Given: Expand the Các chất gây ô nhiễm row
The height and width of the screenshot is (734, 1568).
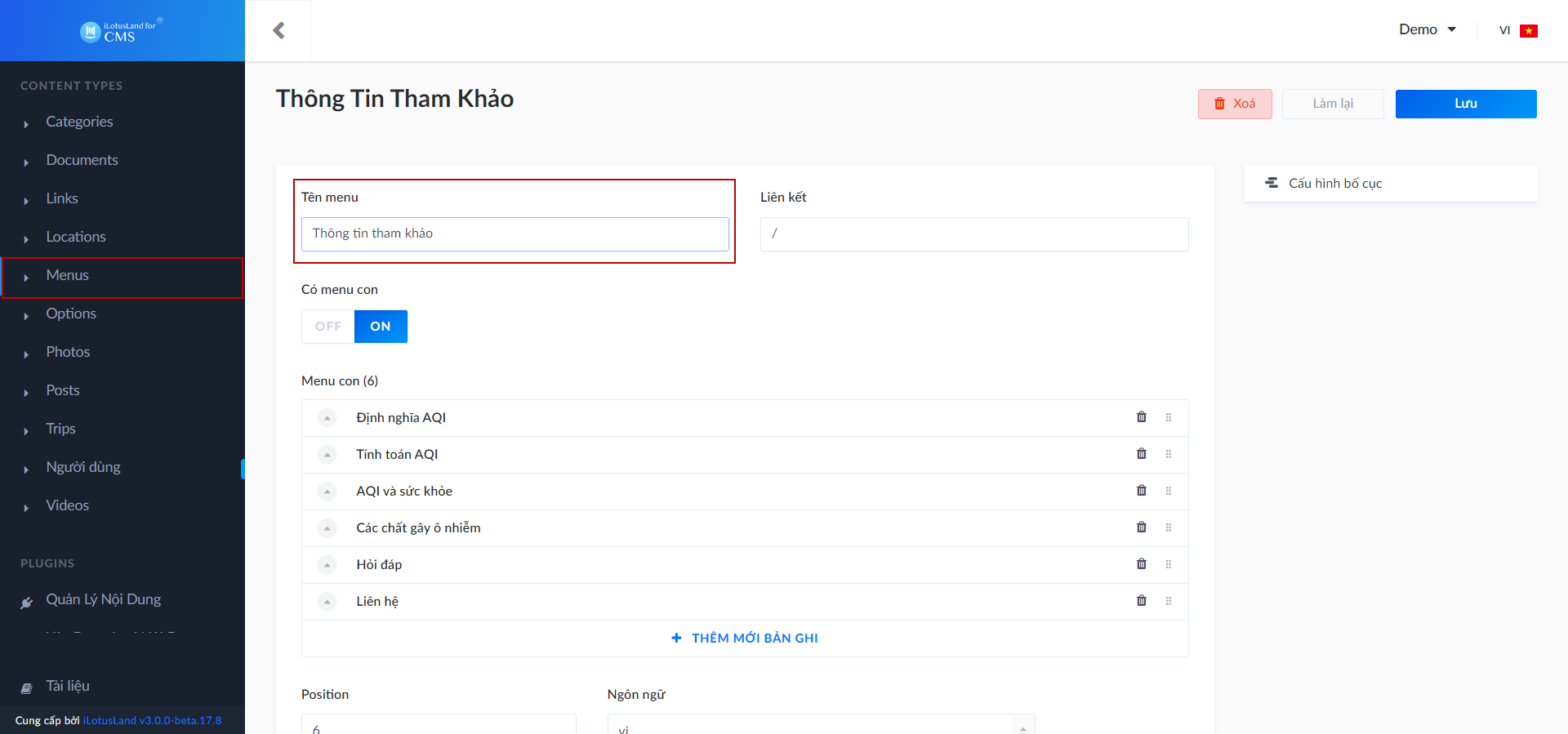Looking at the screenshot, I should click(x=327, y=528).
